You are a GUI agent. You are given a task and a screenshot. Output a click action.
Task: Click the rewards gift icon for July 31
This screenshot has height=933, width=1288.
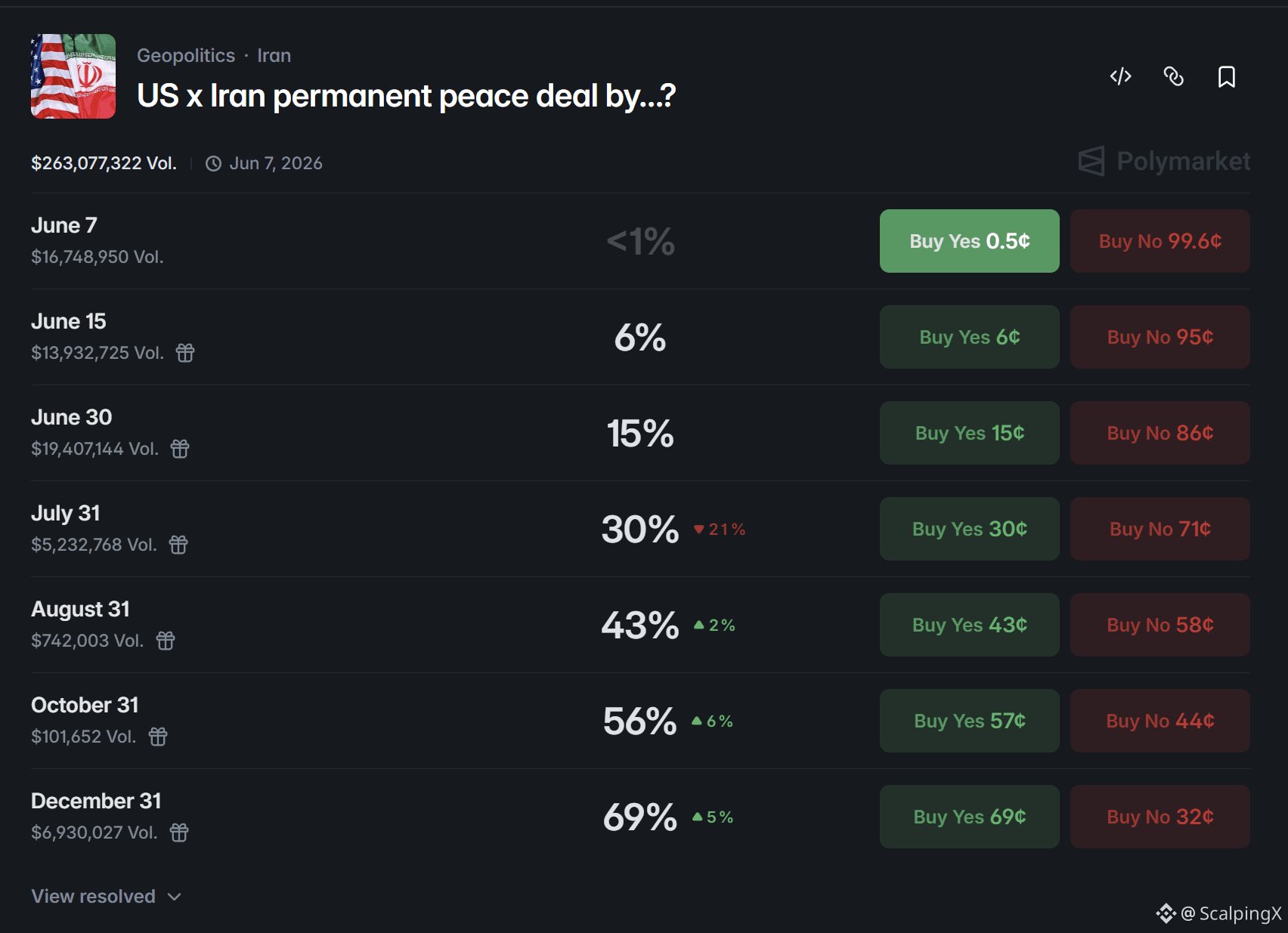pyautogui.click(x=178, y=545)
